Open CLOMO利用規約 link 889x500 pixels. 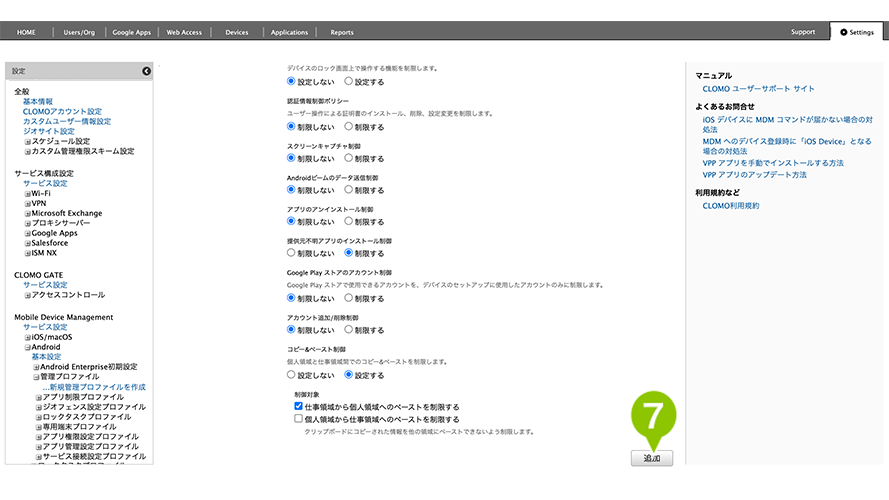tap(731, 206)
